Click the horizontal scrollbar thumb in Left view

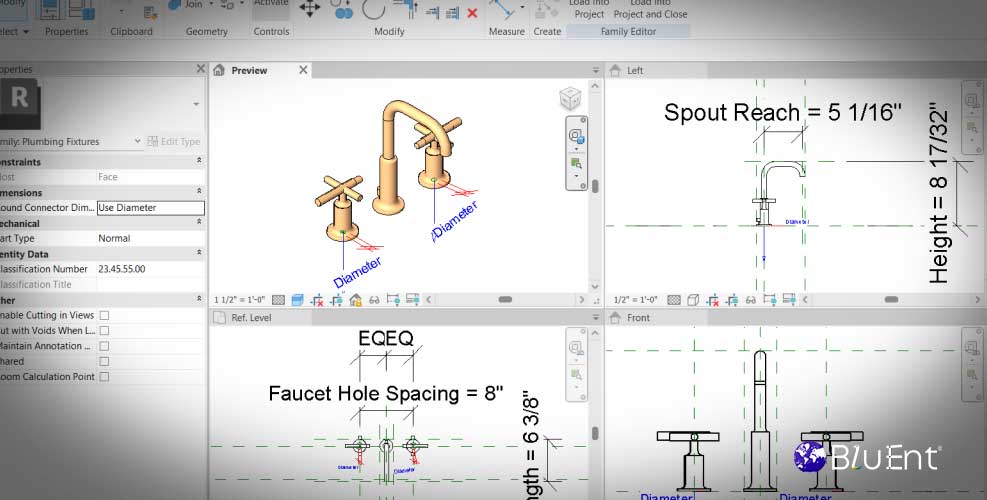pos(891,300)
